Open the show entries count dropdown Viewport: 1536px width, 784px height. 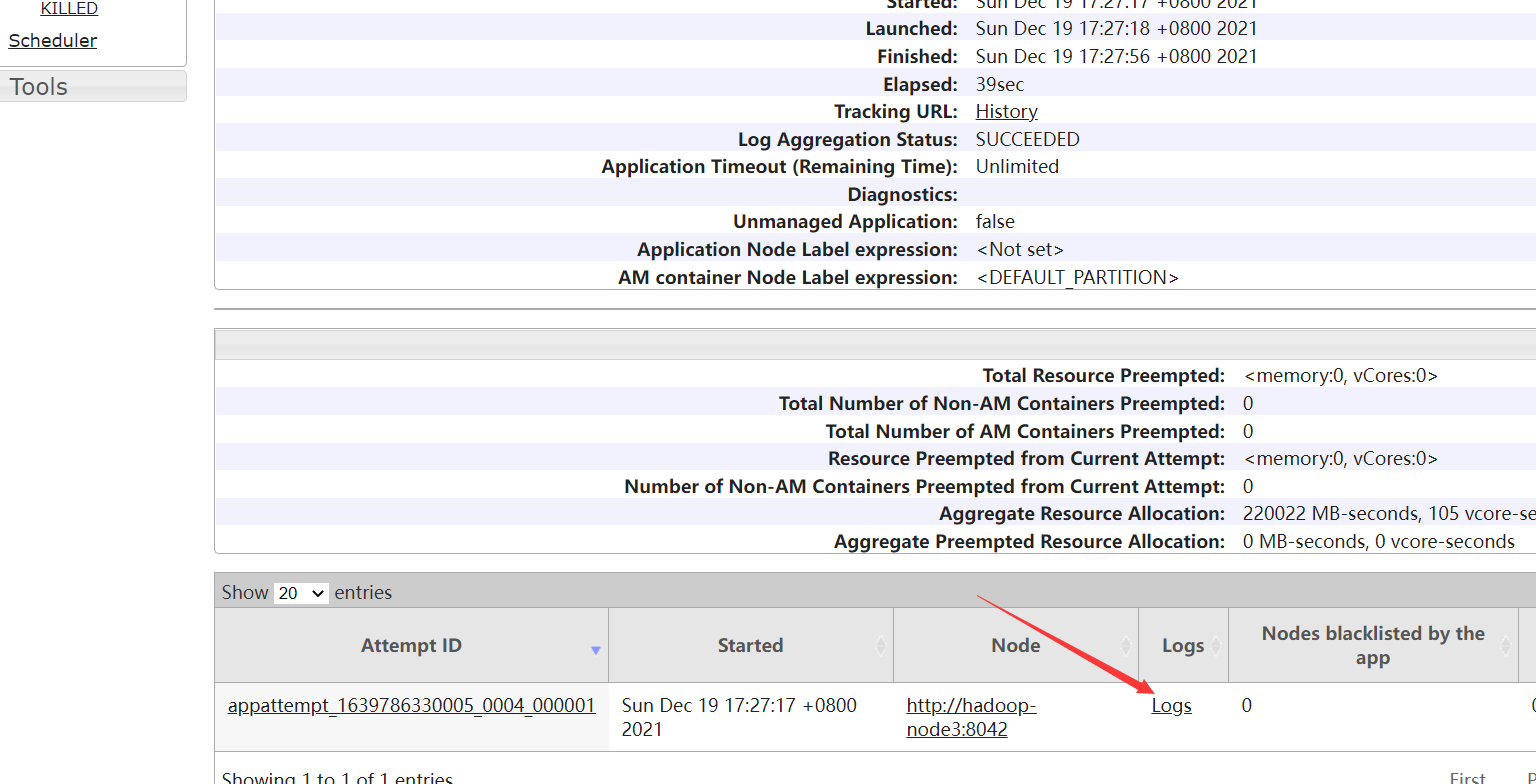pos(301,593)
